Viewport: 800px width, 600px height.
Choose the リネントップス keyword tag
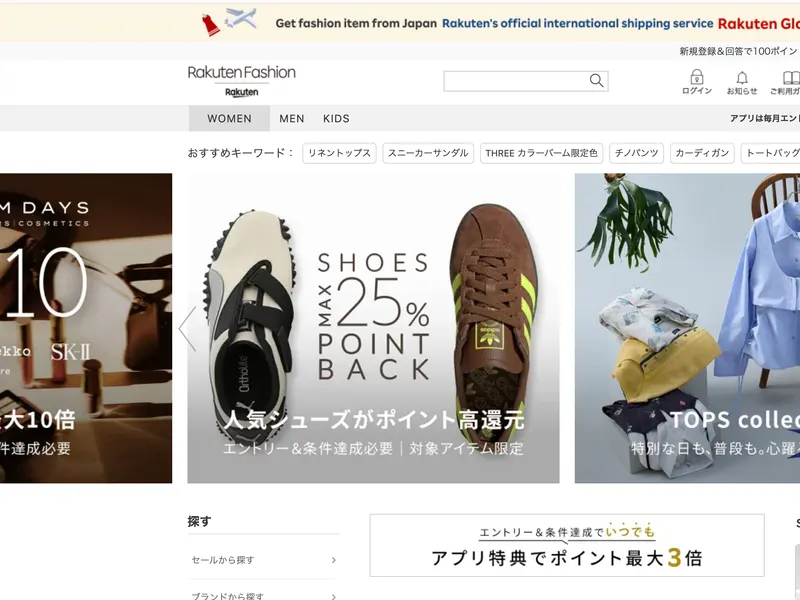click(339, 153)
